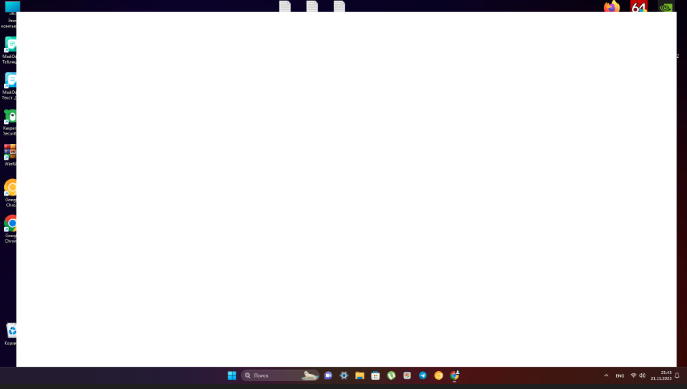The height and width of the screenshot is (389, 687).
Task: Open the volume speaker control
Action: 642,375
